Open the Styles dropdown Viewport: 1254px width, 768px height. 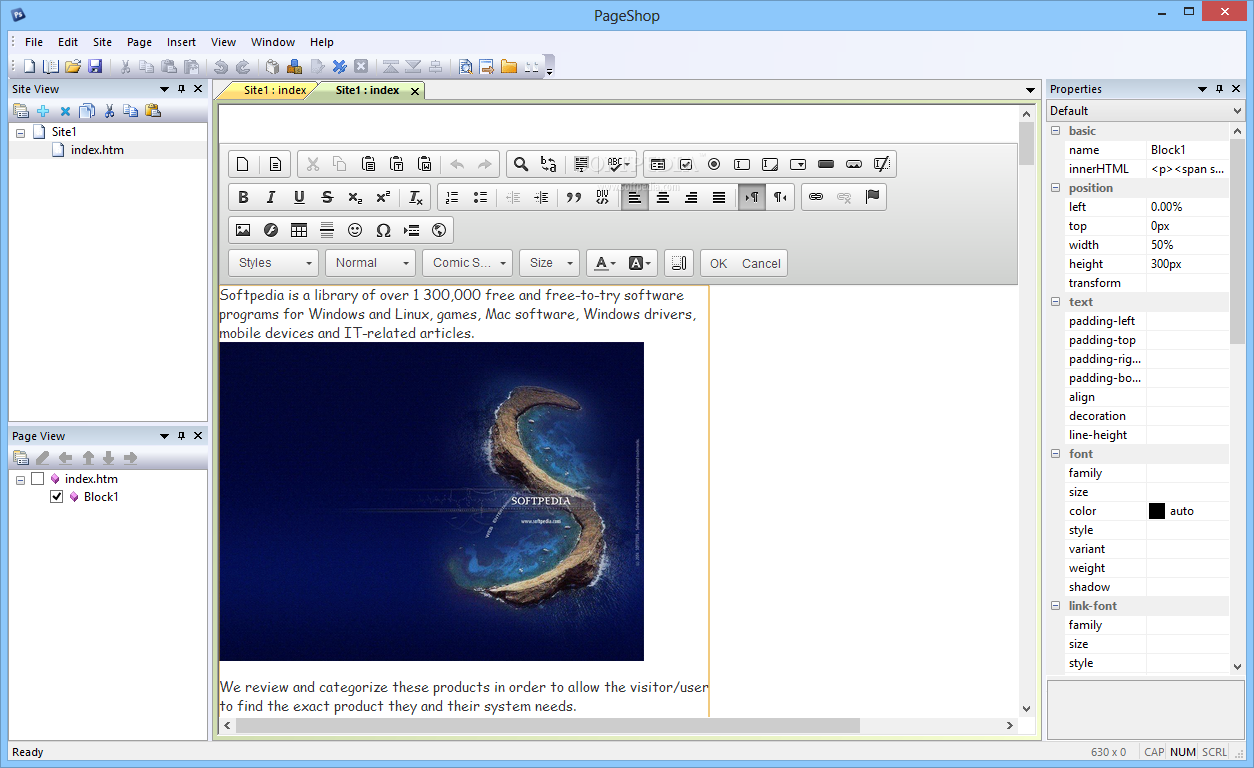pyautogui.click(x=274, y=263)
